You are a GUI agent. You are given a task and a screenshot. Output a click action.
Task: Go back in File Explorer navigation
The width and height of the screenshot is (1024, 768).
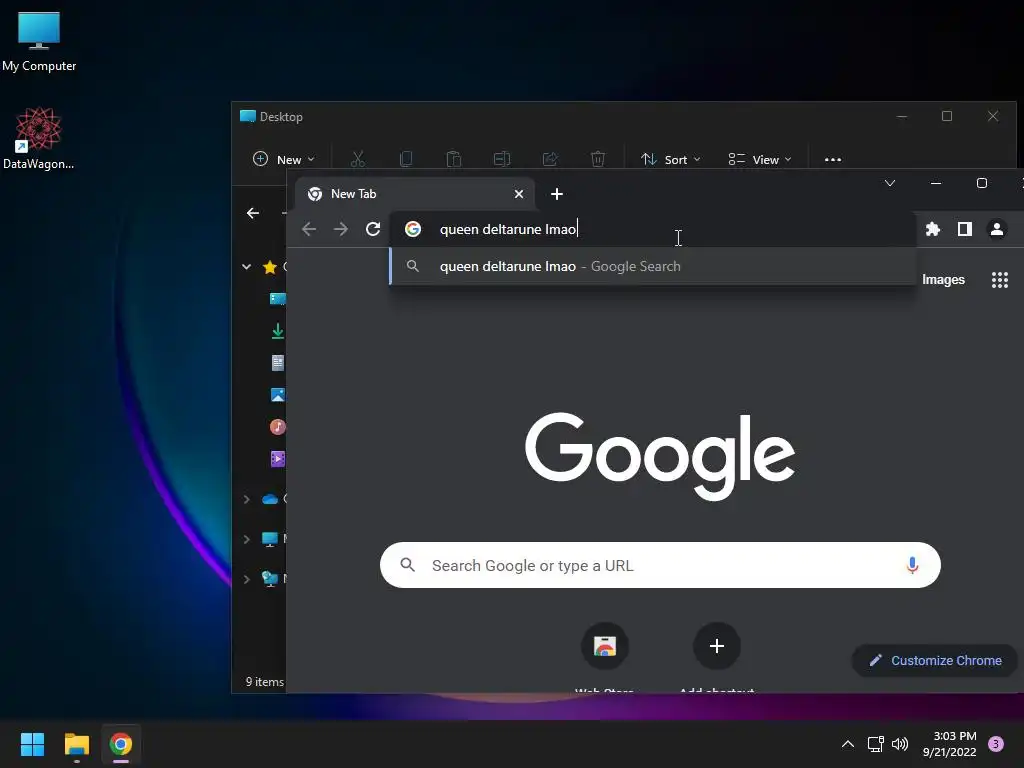[253, 213]
